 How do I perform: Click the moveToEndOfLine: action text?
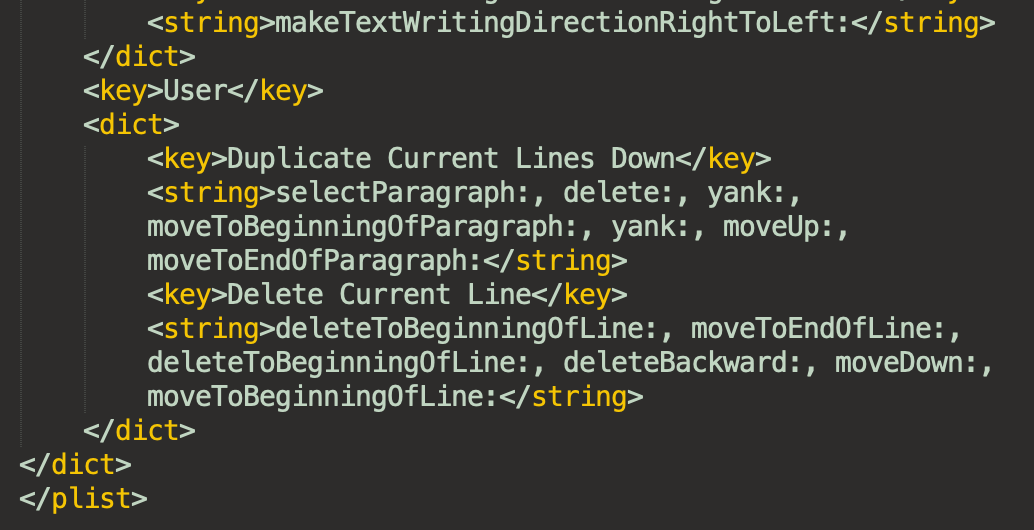tap(819, 329)
